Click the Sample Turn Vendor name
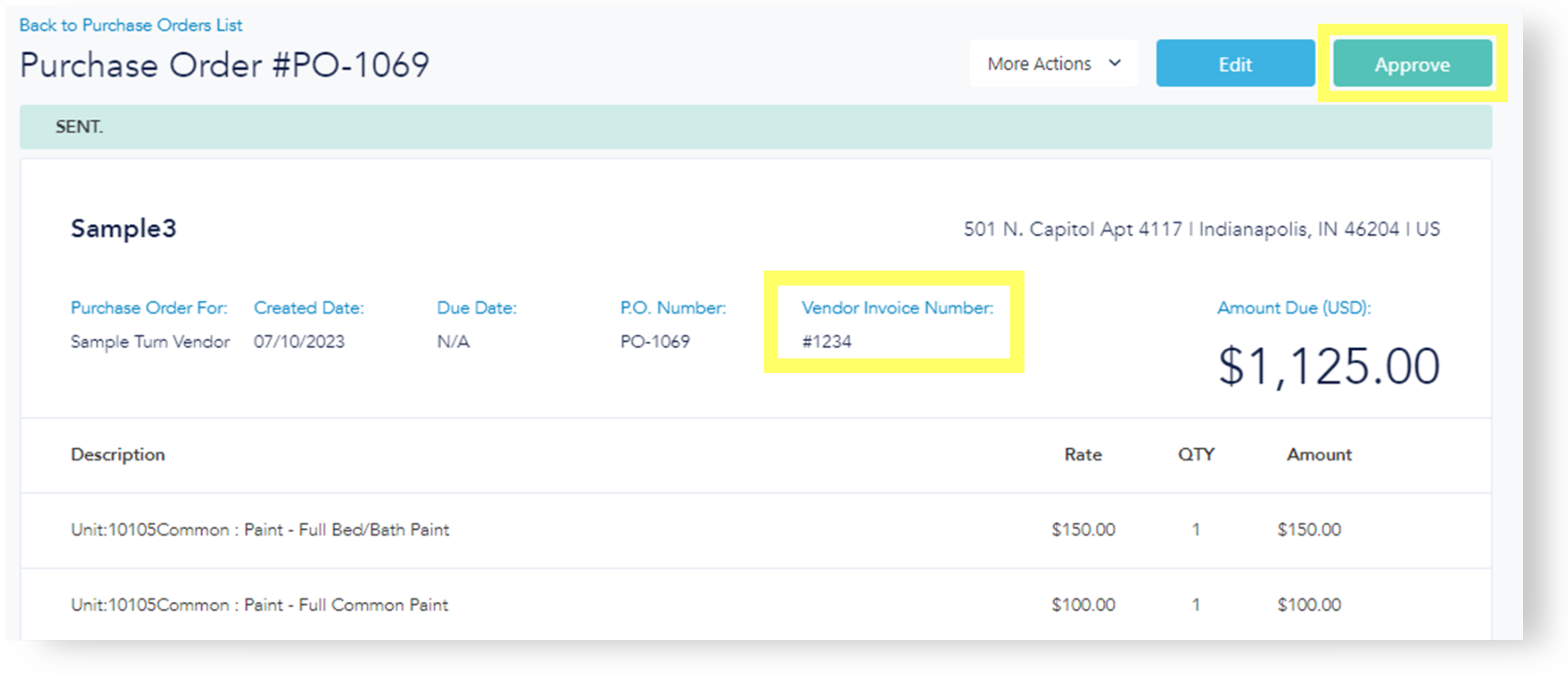Viewport: 1568px width, 674px height. 150,341
